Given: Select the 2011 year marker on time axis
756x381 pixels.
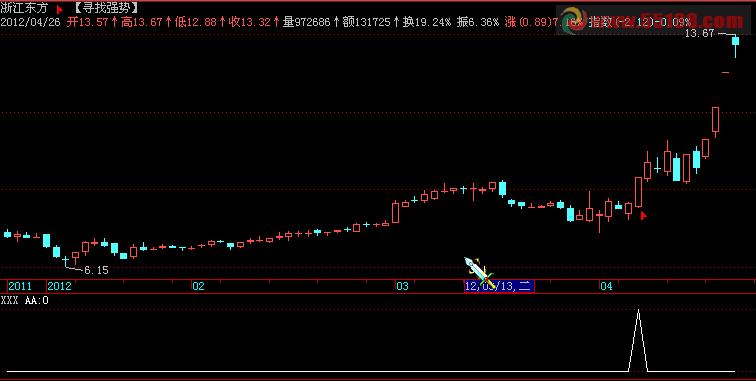Looking at the screenshot, I should point(20,286).
